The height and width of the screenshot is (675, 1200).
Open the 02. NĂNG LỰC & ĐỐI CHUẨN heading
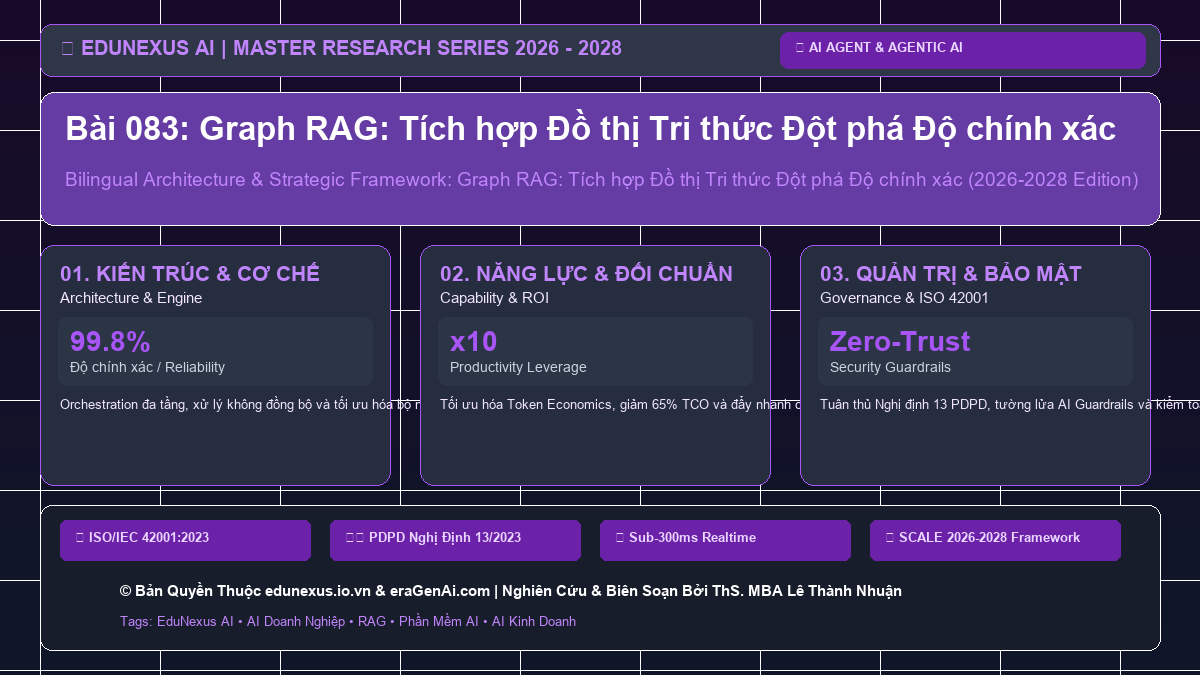586,274
